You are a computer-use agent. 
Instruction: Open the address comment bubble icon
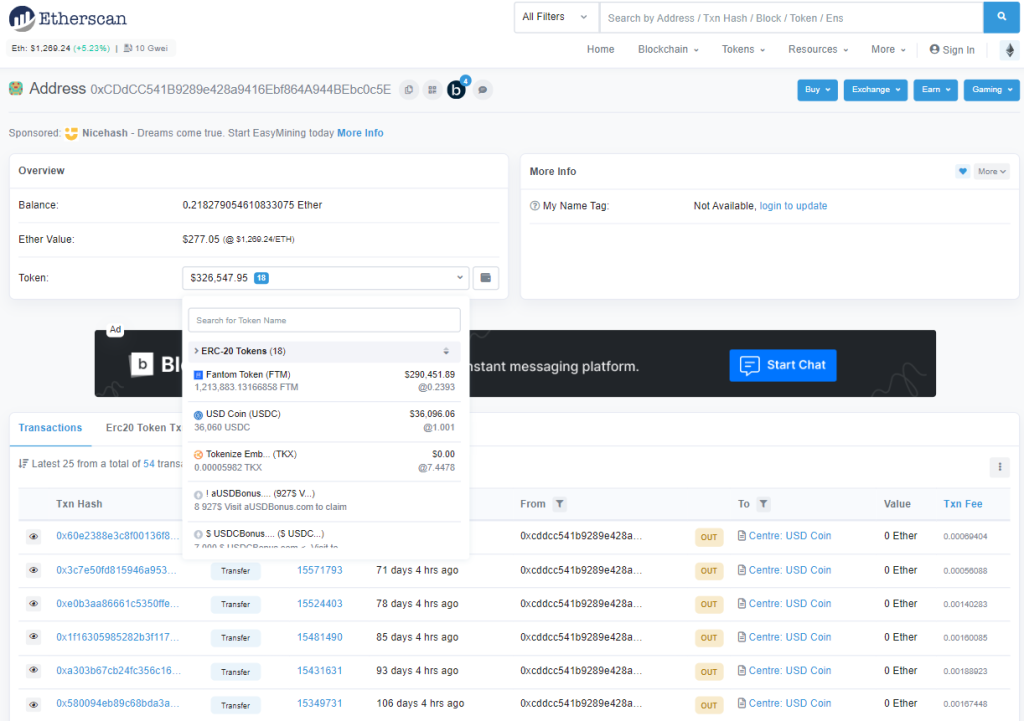point(483,89)
